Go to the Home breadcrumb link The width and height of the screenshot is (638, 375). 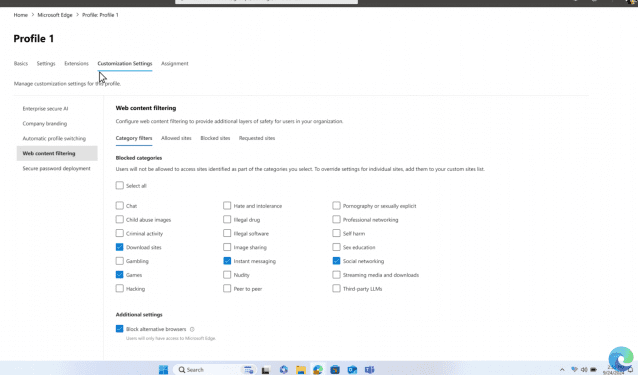21,15
